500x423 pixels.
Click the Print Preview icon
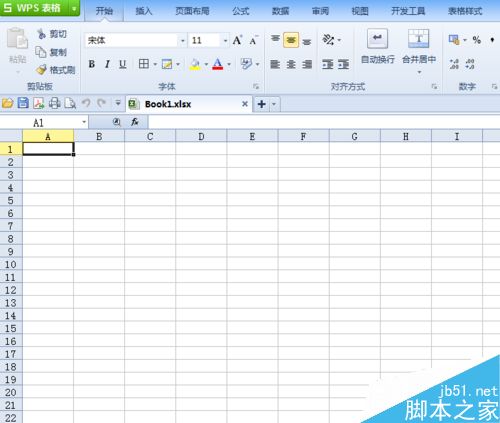pyautogui.click(x=70, y=104)
